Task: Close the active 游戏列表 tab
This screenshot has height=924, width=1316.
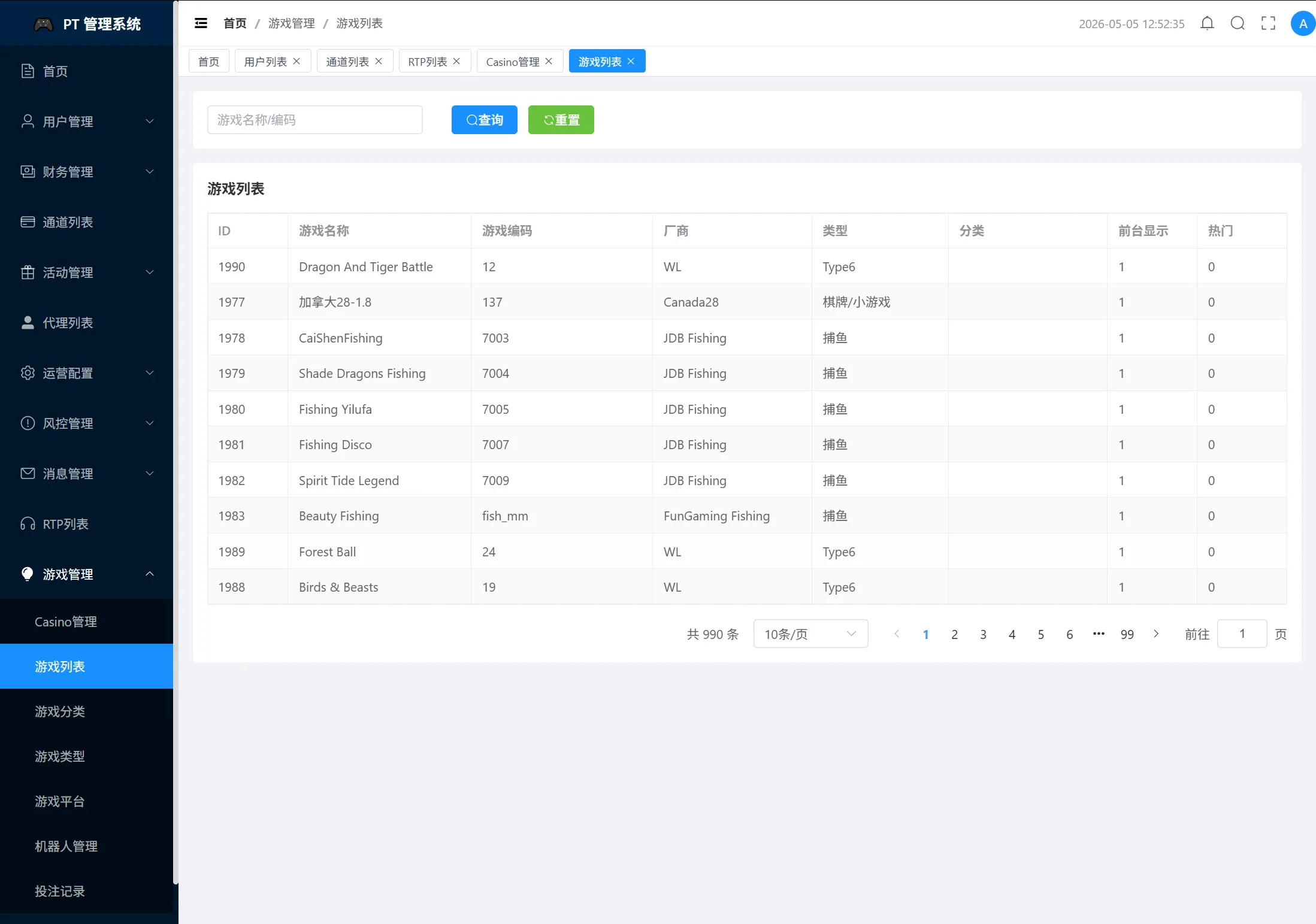Action: (x=631, y=61)
